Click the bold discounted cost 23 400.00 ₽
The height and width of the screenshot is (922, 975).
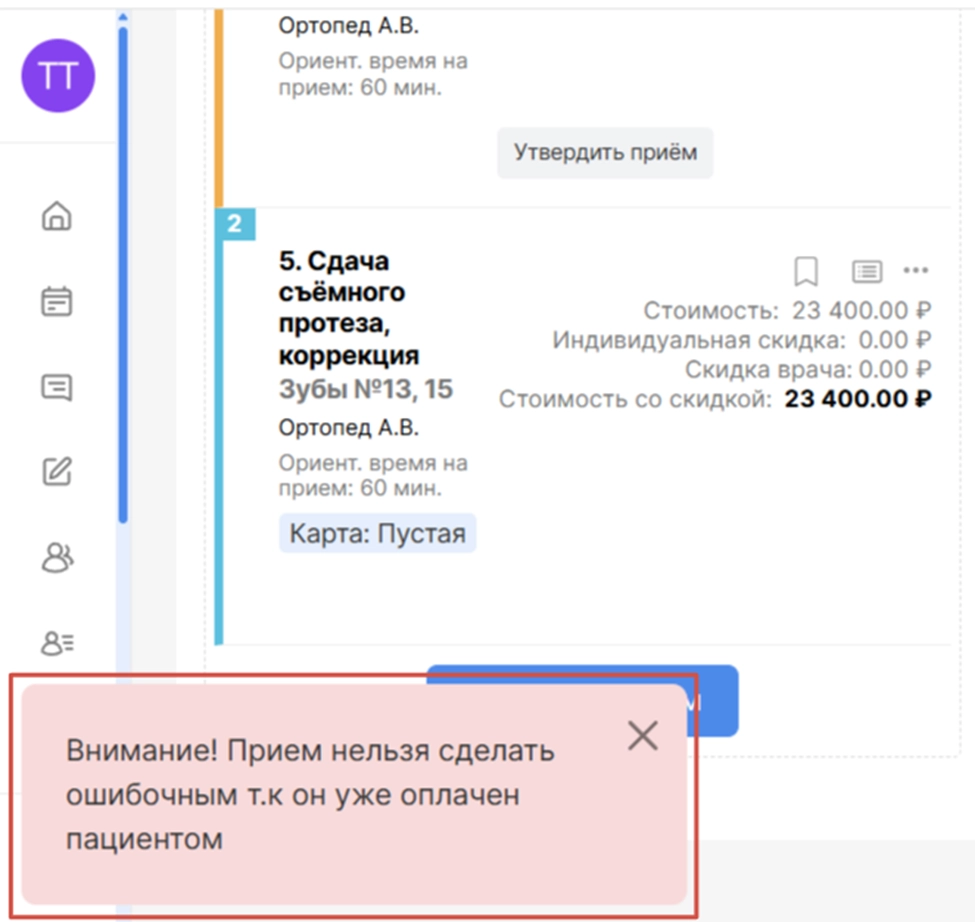[857, 400]
